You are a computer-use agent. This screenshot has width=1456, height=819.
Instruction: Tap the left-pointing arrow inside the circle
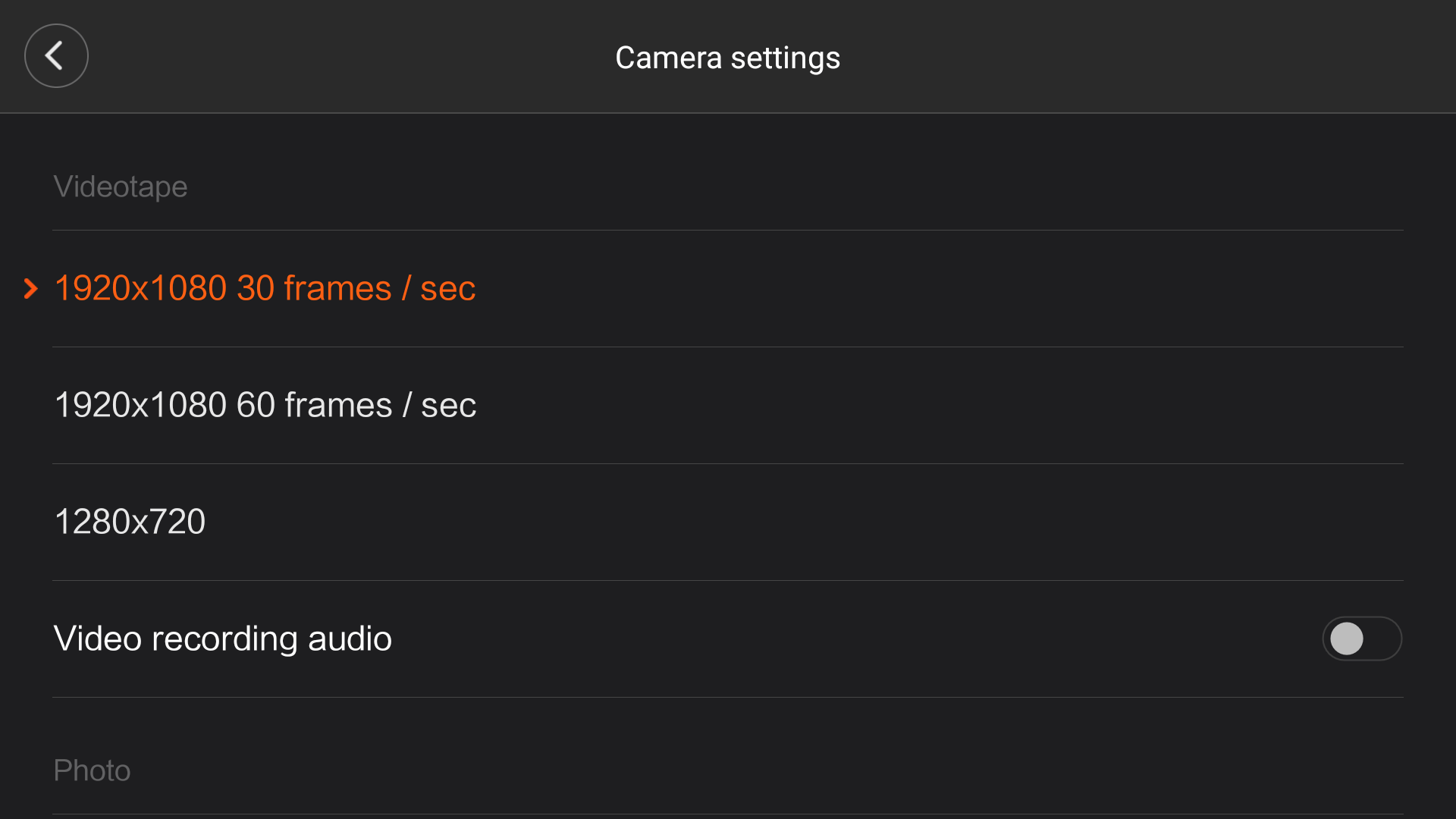click(54, 55)
